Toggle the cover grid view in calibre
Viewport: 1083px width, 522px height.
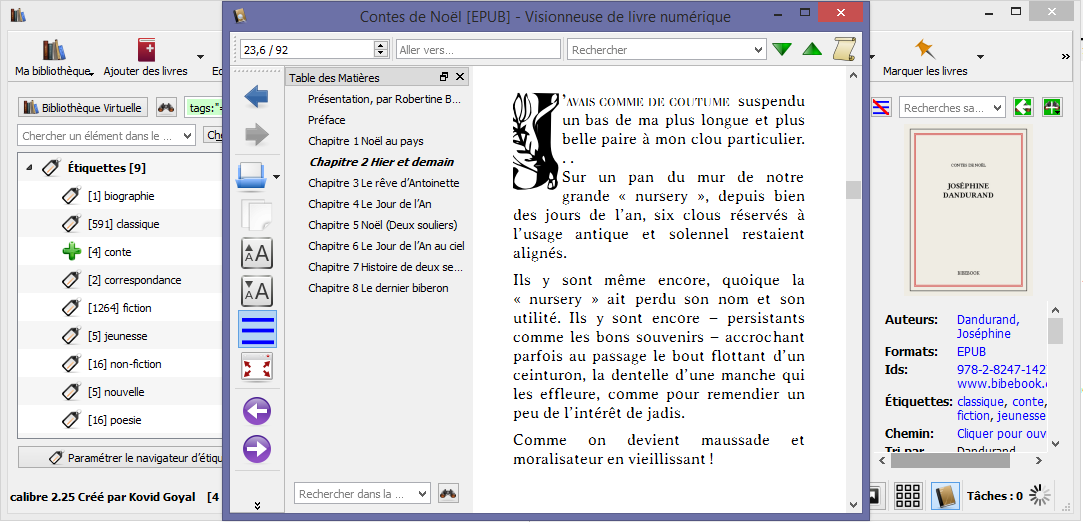tap(908, 496)
